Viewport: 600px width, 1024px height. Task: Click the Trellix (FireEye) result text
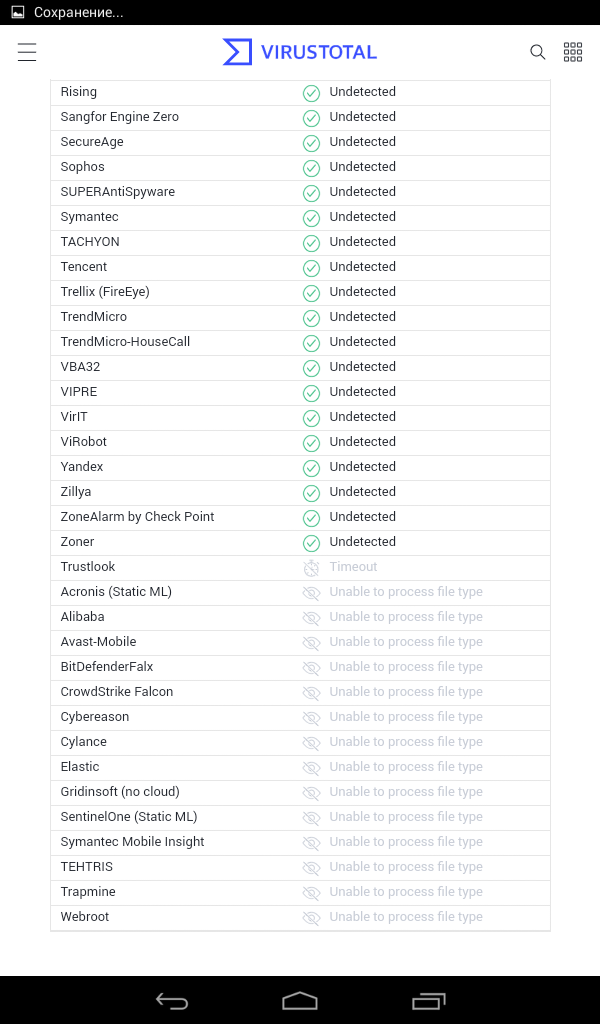pos(362,292)
